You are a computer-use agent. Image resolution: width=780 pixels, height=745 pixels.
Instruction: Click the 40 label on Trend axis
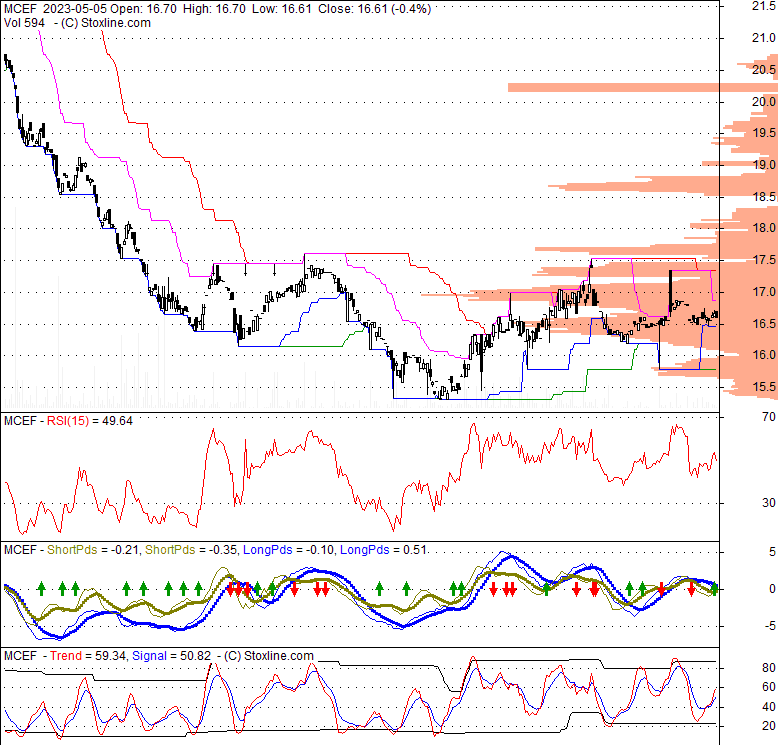[769, 707]
